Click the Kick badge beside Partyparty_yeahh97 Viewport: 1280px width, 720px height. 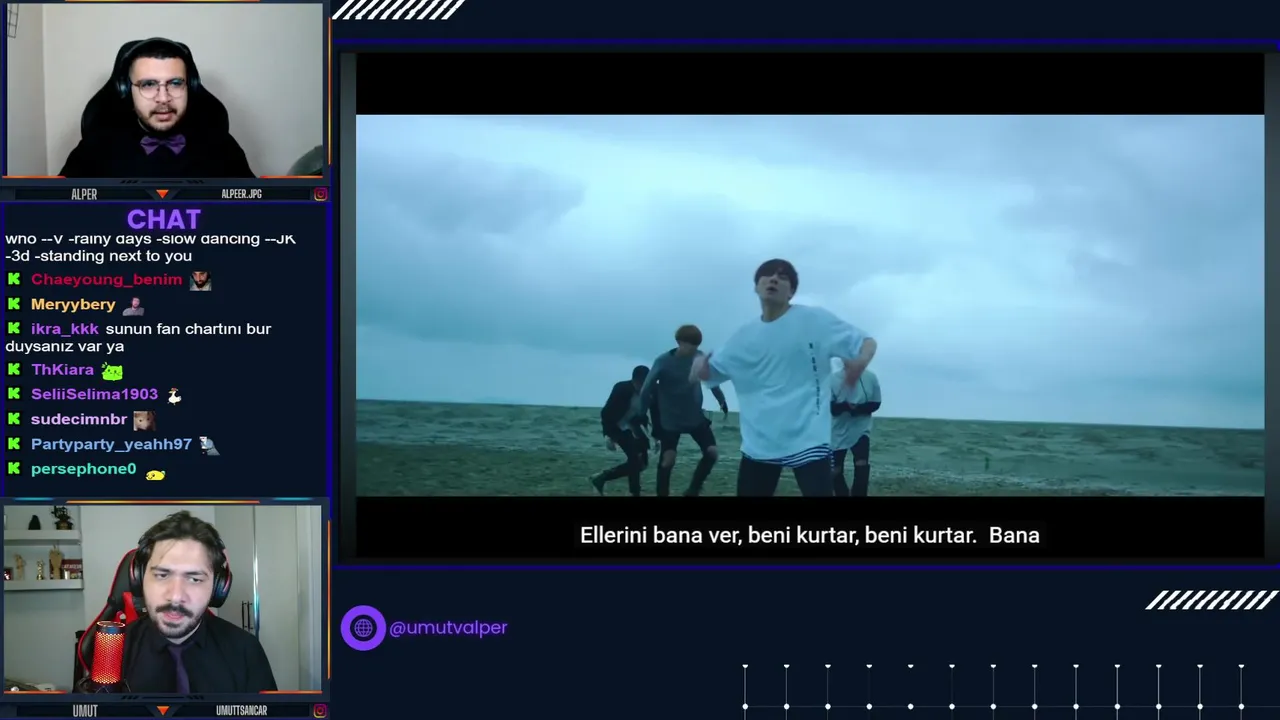(x=14, y=444)
